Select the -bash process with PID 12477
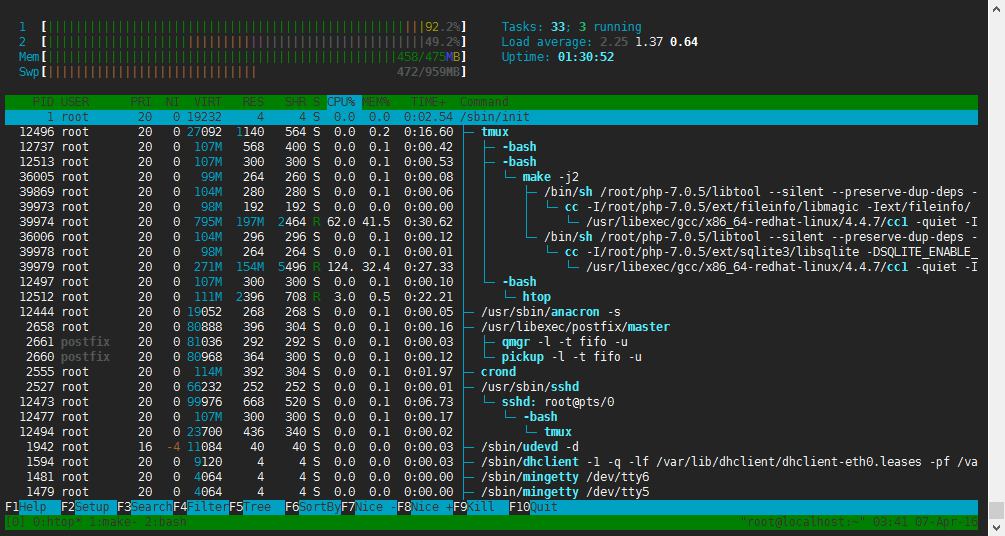This screenshot has height=536, width=1005. click(x=492, y=417)
